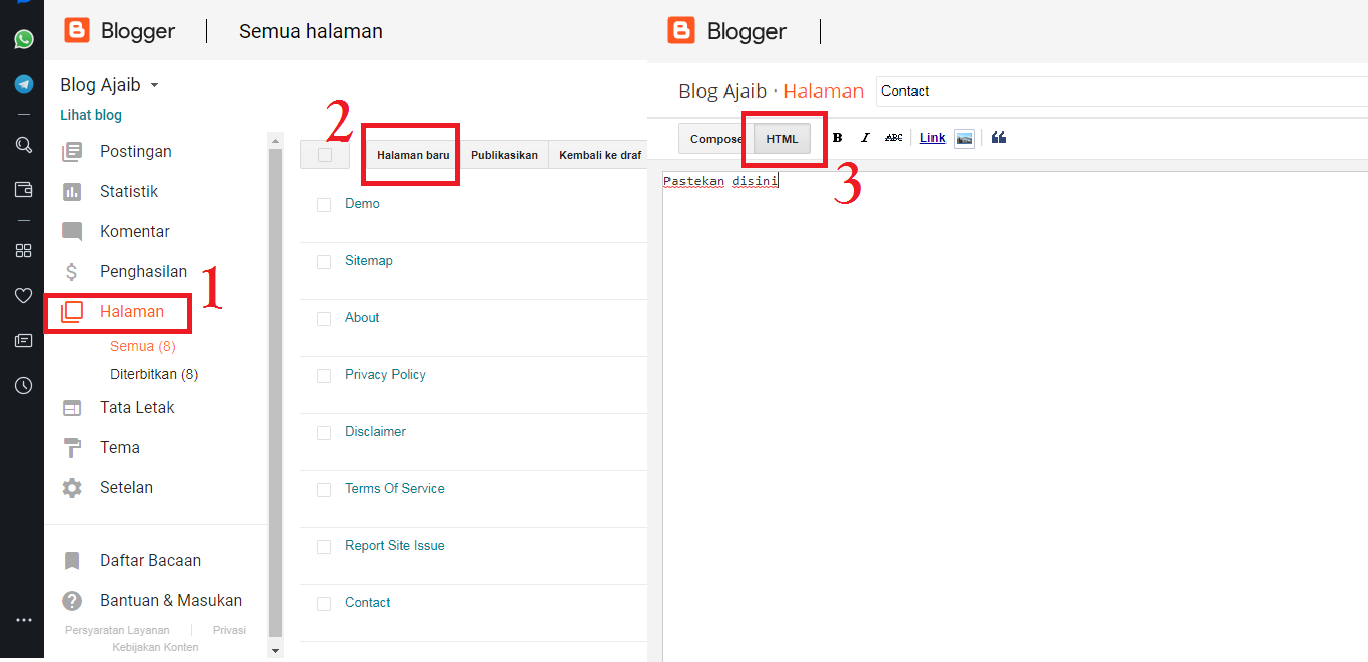Apply bold formatting in editor toolbar
Viewport: 1368px width, 662px height.
pos(838,138)
